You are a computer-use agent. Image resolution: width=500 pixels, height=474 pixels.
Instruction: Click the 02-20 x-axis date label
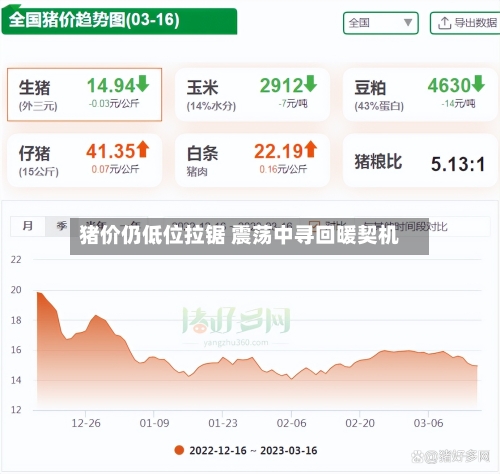(360, 423)
